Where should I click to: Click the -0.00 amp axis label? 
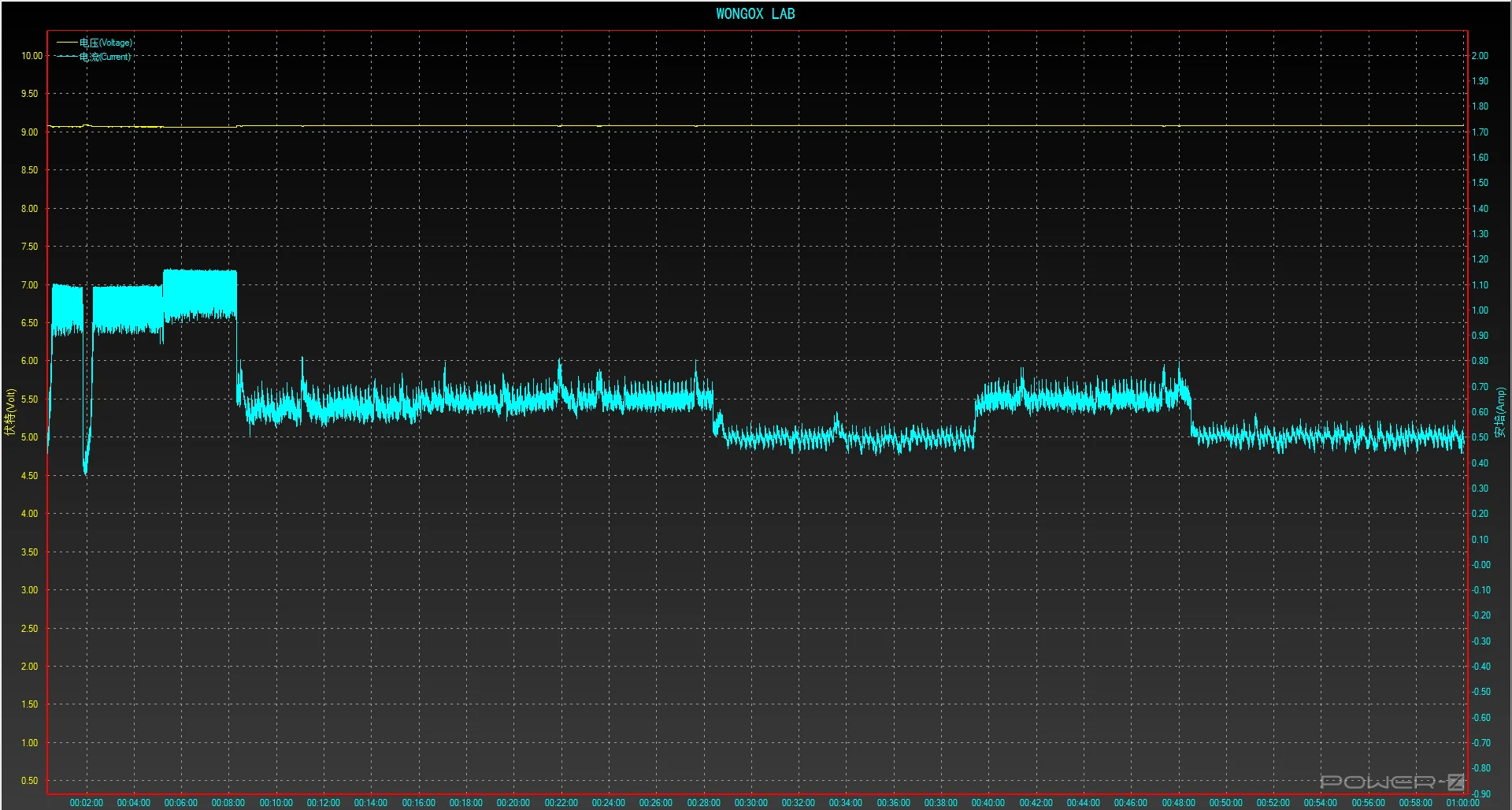tap(1480, 565)
